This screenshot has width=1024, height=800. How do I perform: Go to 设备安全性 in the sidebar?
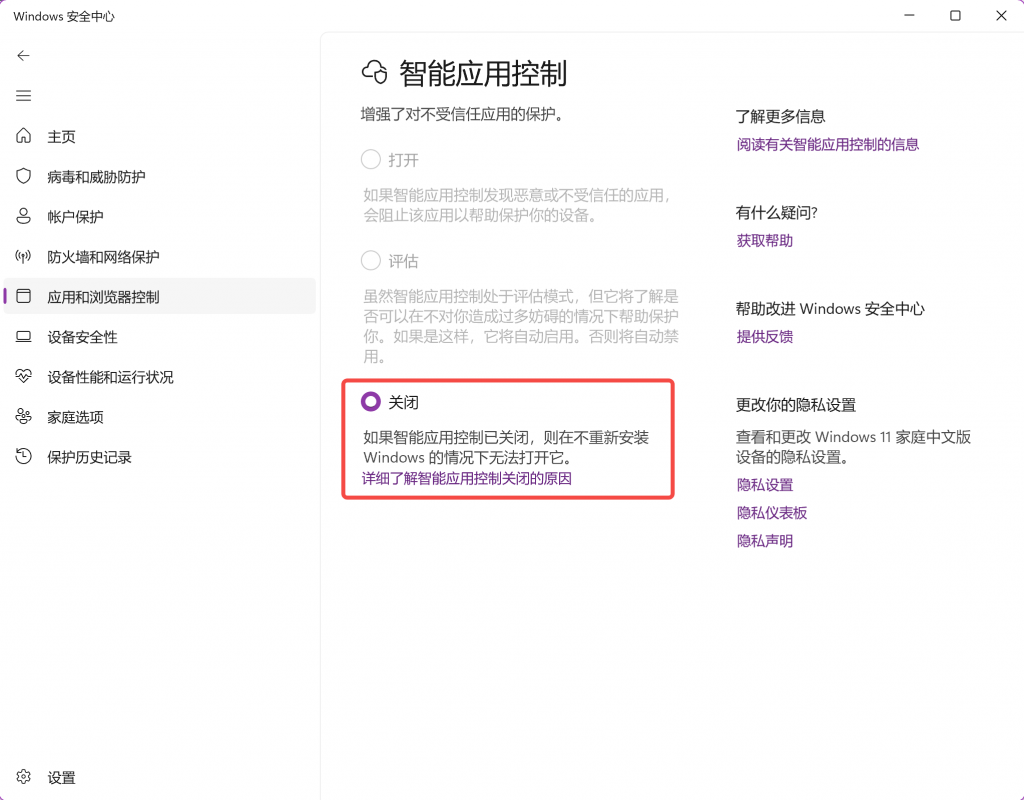pyautogui.click(x=82, y=337)
